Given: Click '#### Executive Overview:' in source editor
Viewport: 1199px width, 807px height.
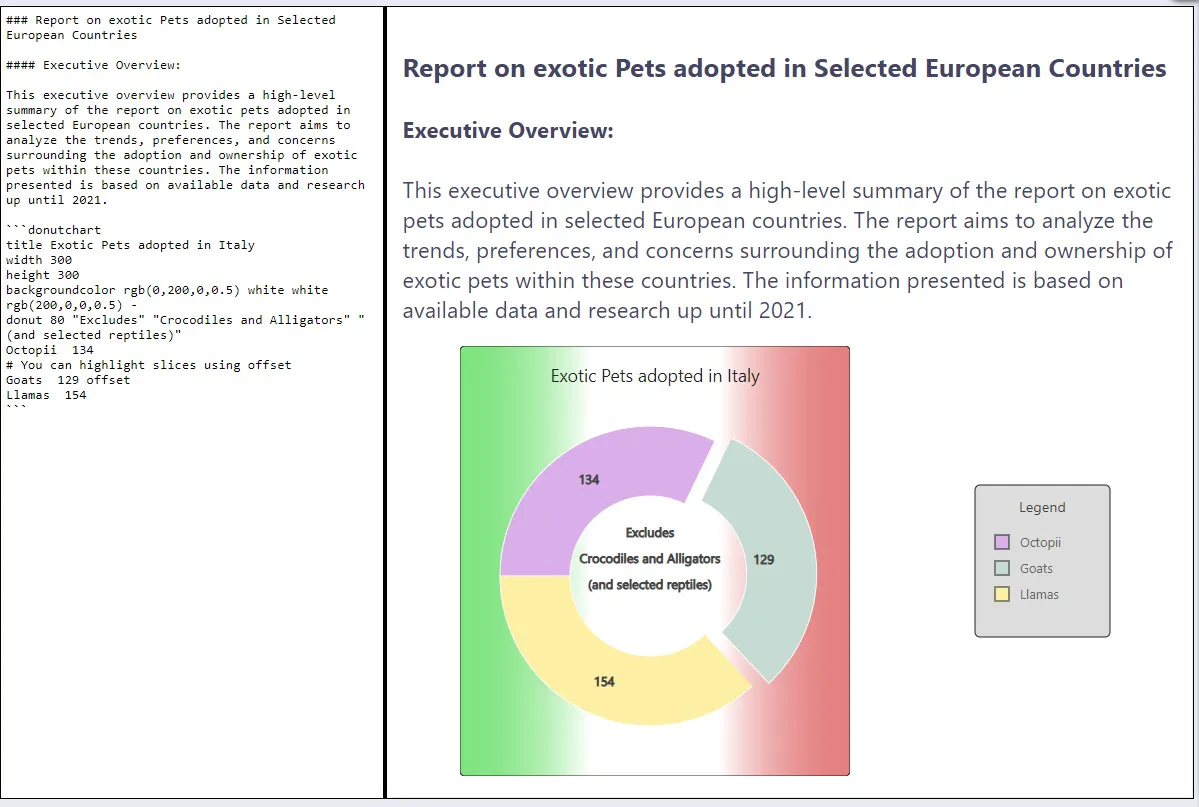Looking at the screenshot, I should [93, 65].
